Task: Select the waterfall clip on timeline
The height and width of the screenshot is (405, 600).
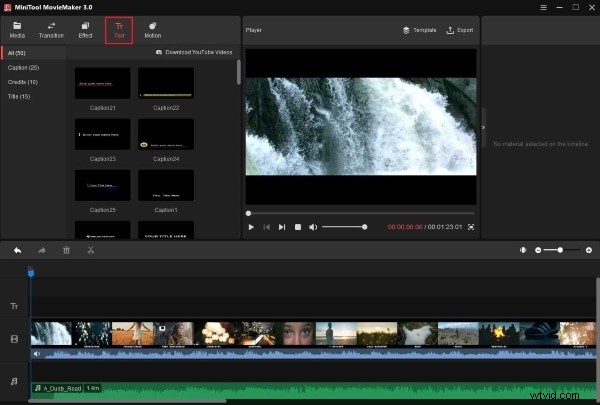Action: coord(51,334)
